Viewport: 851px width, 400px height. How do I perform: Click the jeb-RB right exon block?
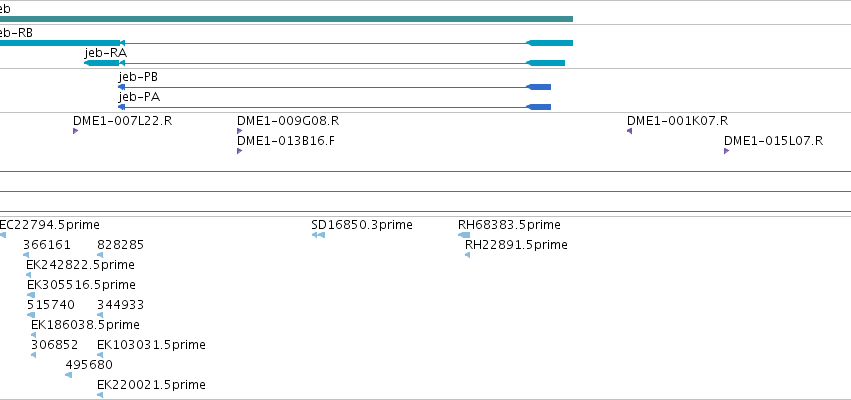pos(550,43)
